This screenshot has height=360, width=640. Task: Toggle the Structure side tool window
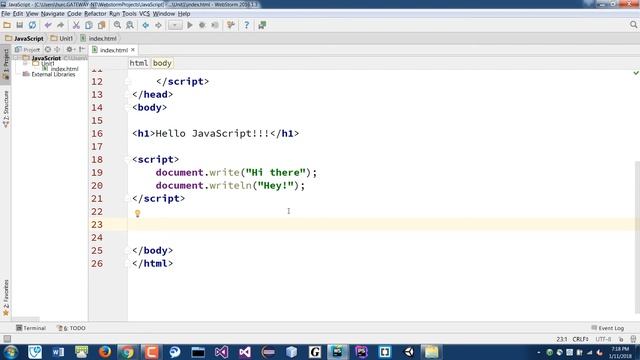point(6,109)
